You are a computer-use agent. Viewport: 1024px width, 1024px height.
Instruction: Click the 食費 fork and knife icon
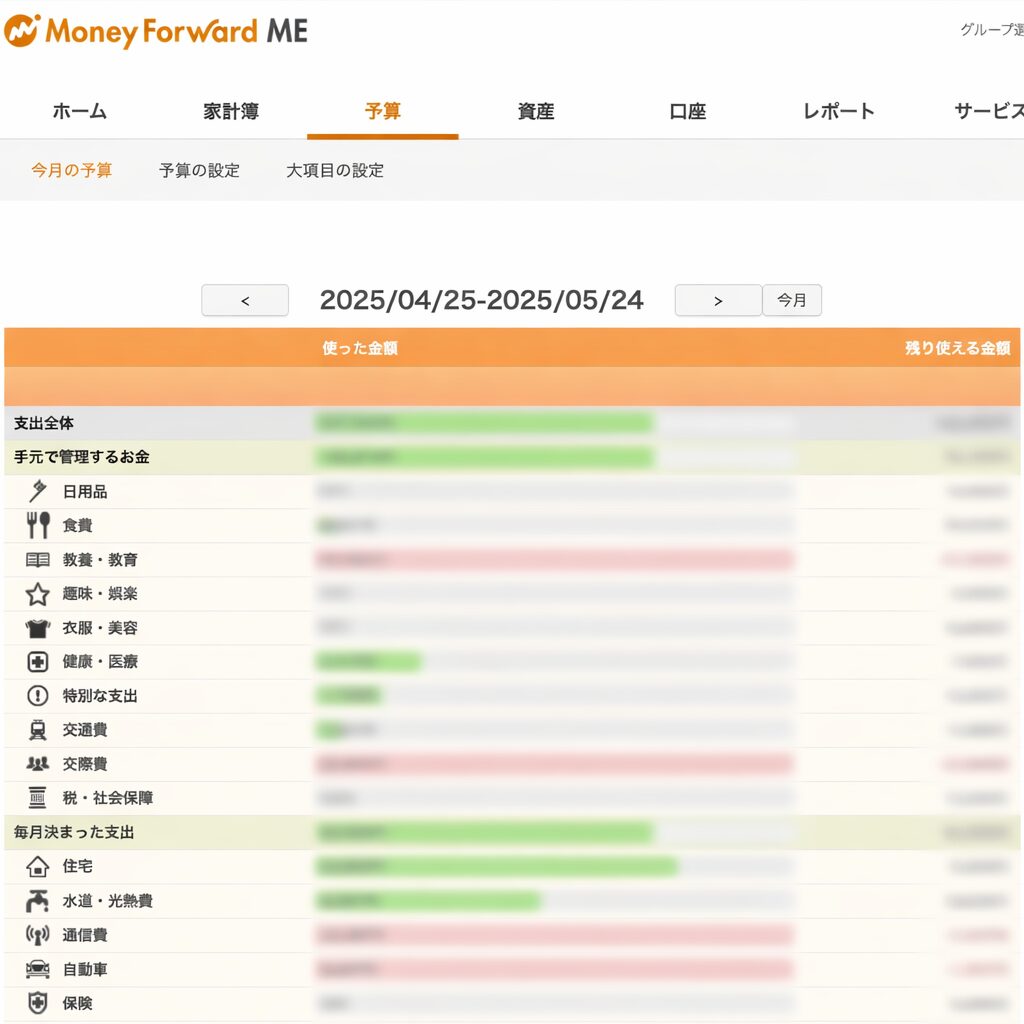(38, 525)
